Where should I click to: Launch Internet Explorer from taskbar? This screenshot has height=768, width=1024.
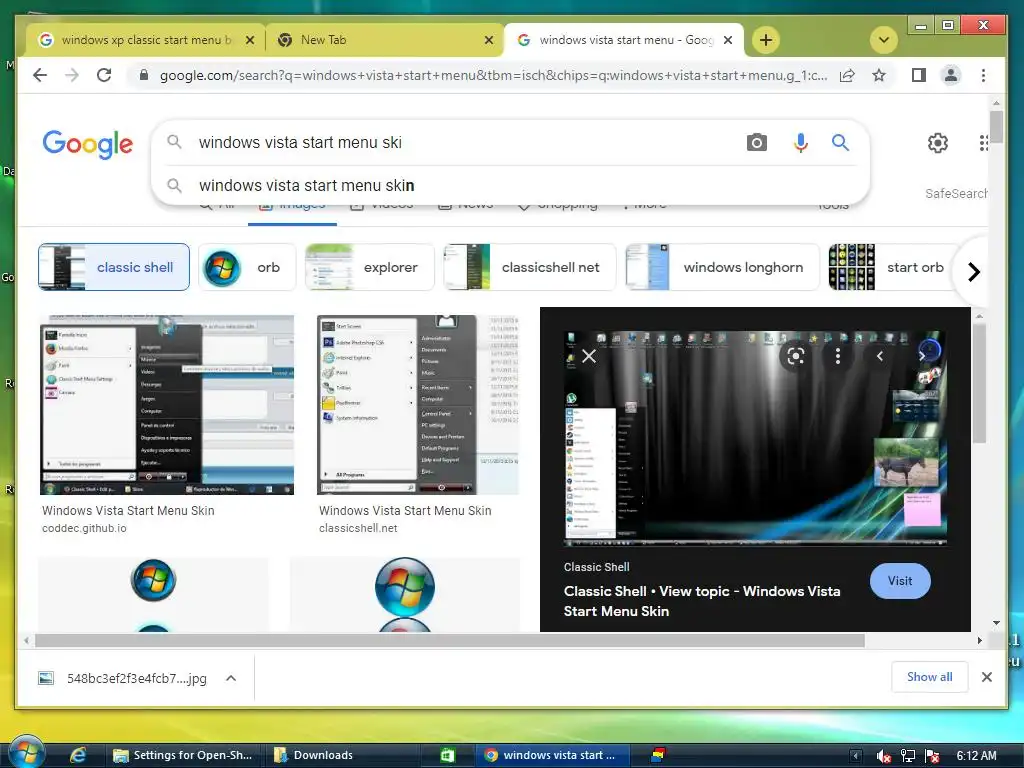coord(78,755)
